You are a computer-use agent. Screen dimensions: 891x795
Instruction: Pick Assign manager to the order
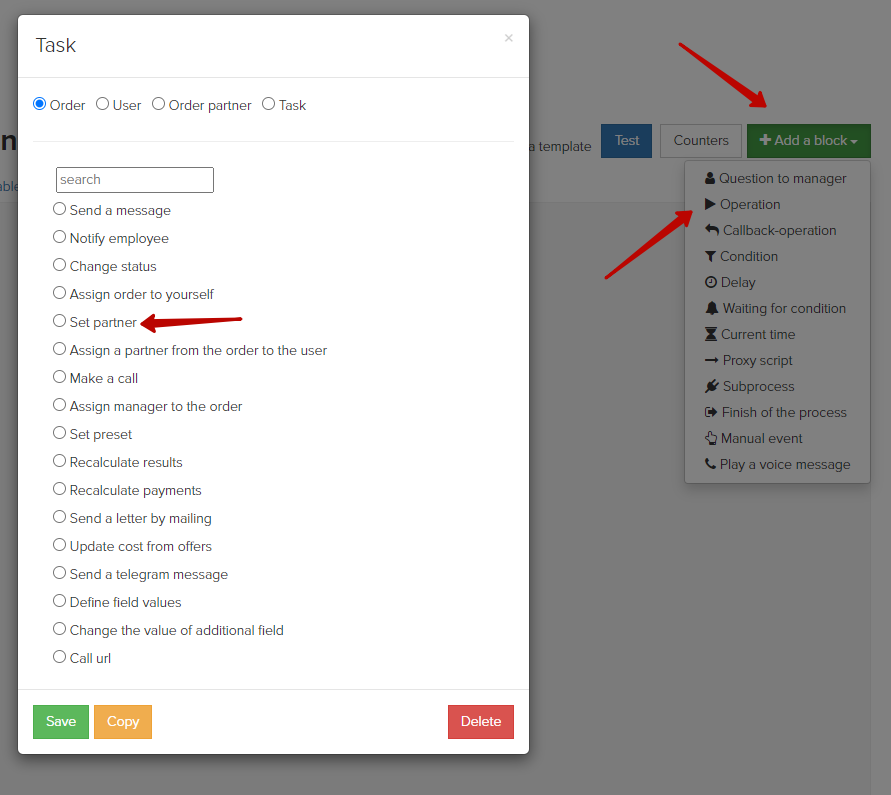tap(59, 405)
